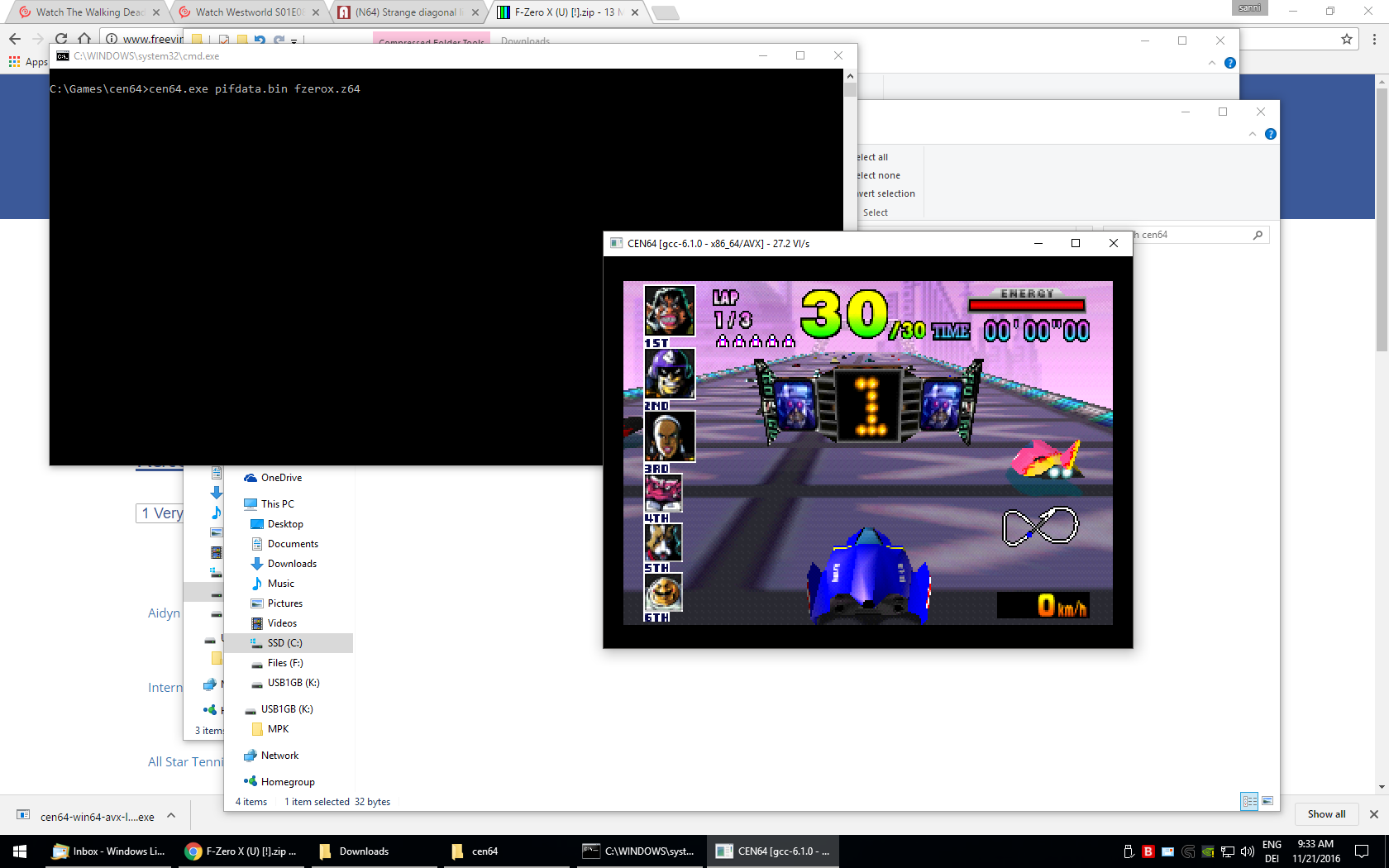Click the undo arrow in Explorer quick access toolbar

click(x=260, y=40)
